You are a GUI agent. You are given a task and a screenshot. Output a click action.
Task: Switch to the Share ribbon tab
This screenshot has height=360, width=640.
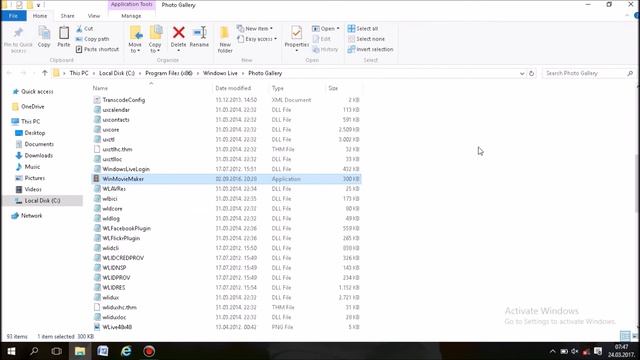[x=67, y=16]
